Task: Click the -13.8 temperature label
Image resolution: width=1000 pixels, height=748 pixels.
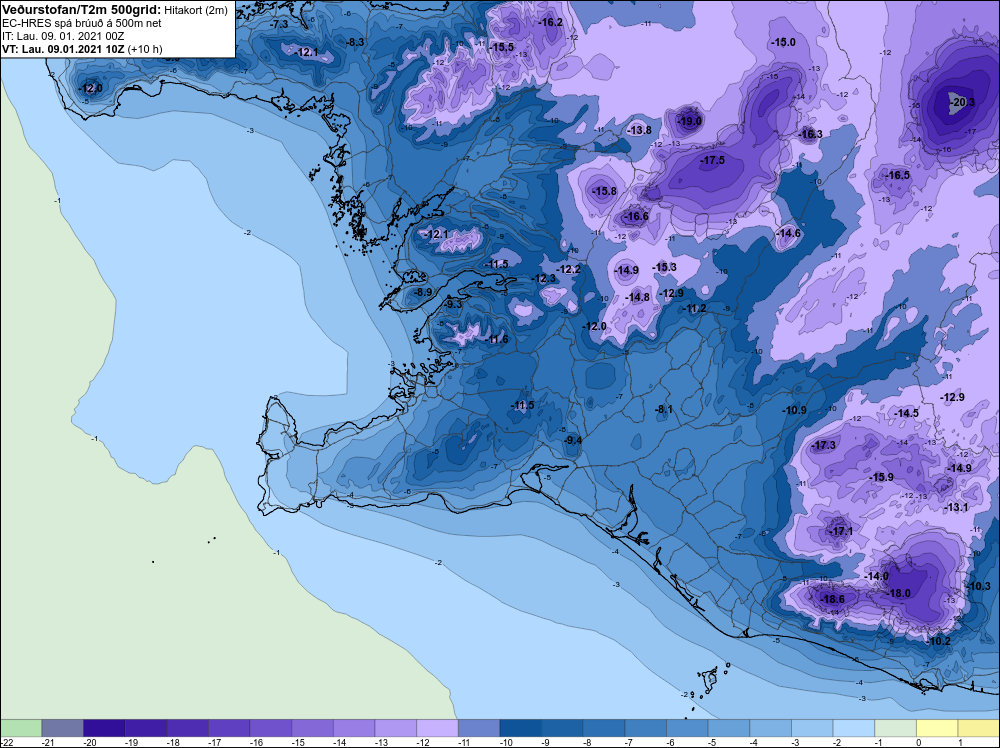Action: click(x=639, y=130)
